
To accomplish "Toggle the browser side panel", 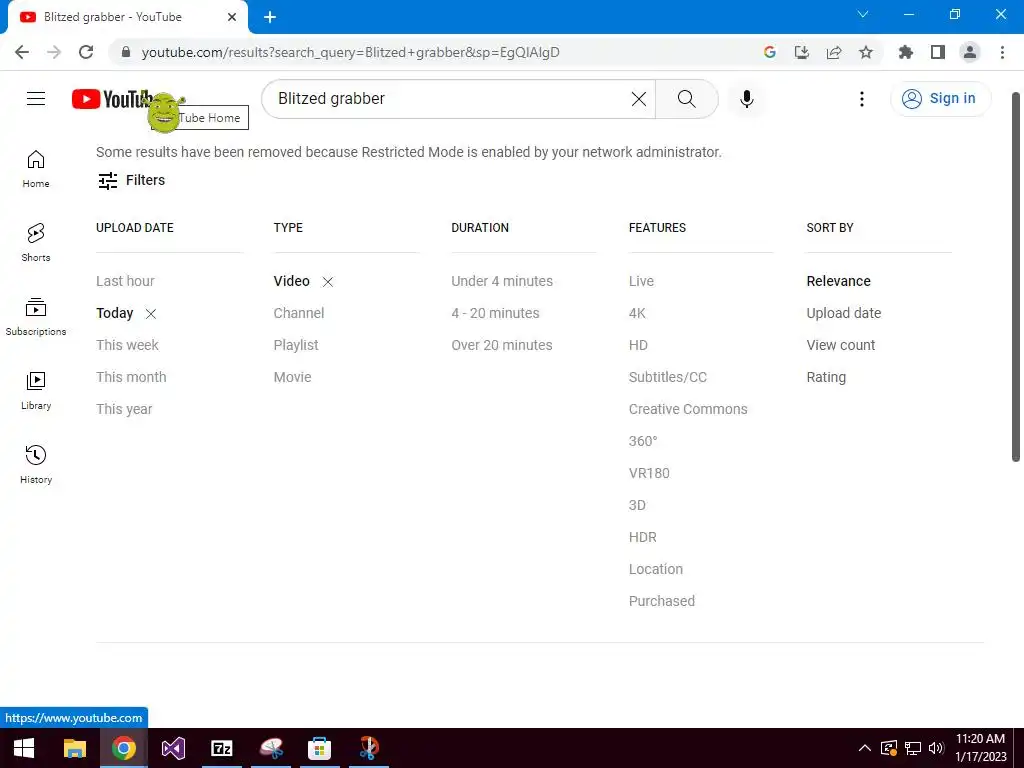I will 938,52.
